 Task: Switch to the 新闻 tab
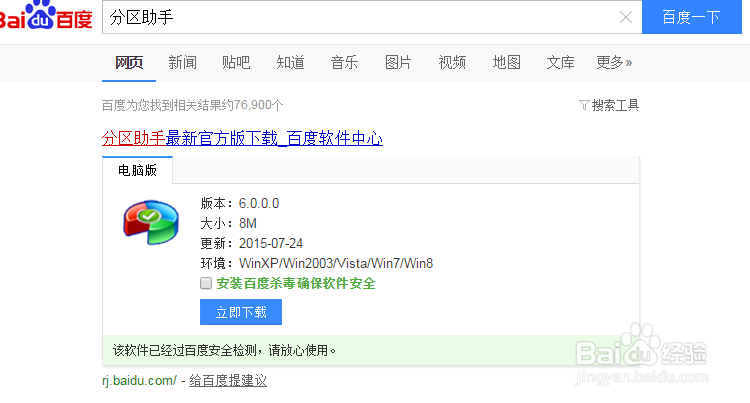[x=182, y=62]
